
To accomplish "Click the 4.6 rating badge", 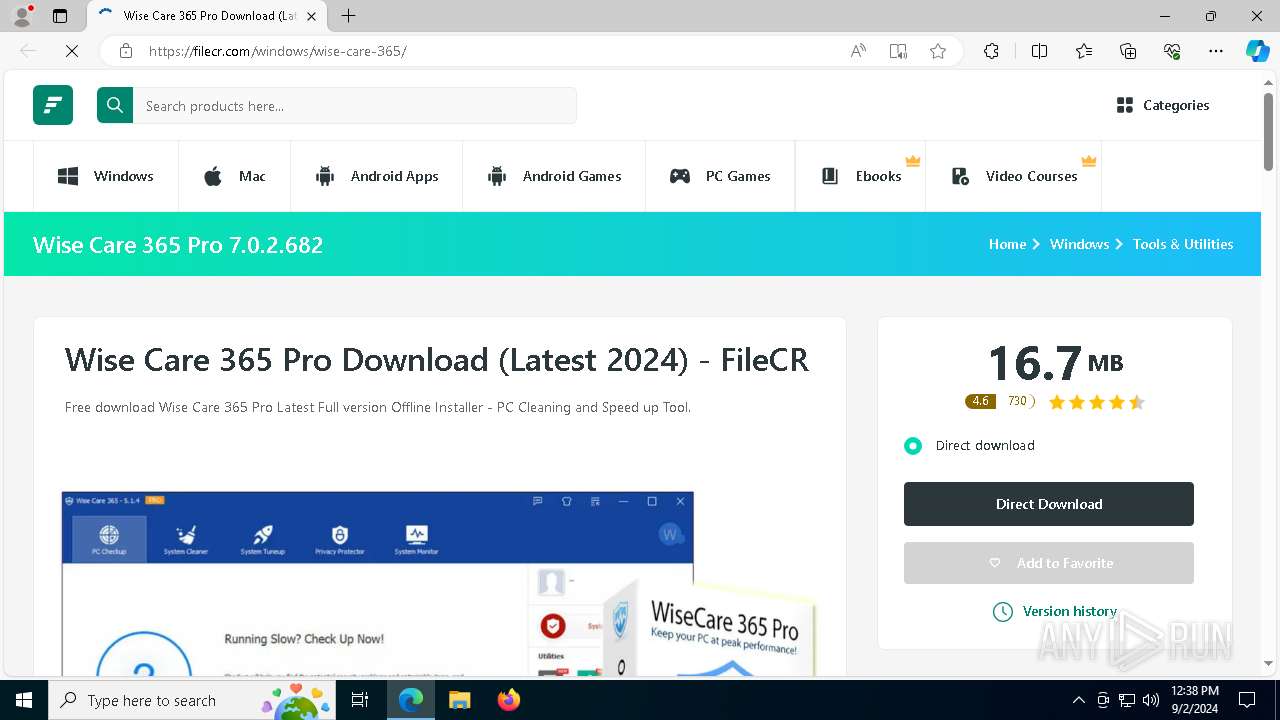I will point(980,401).
